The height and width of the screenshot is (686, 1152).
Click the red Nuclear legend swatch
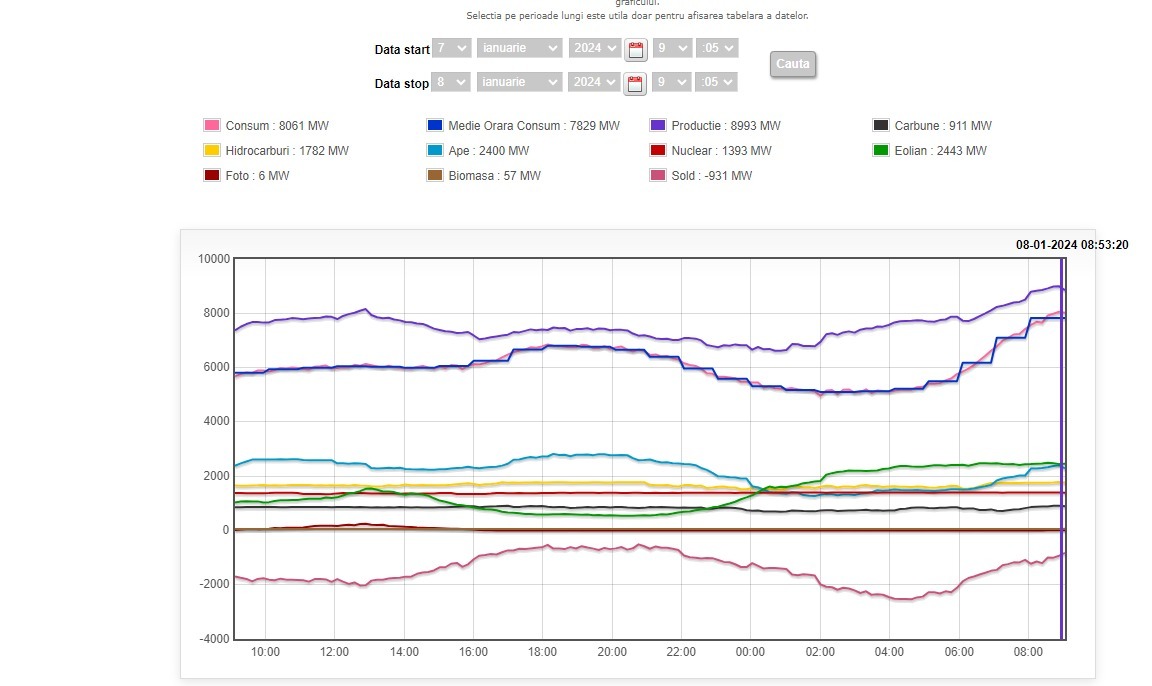tap(658, 151)
